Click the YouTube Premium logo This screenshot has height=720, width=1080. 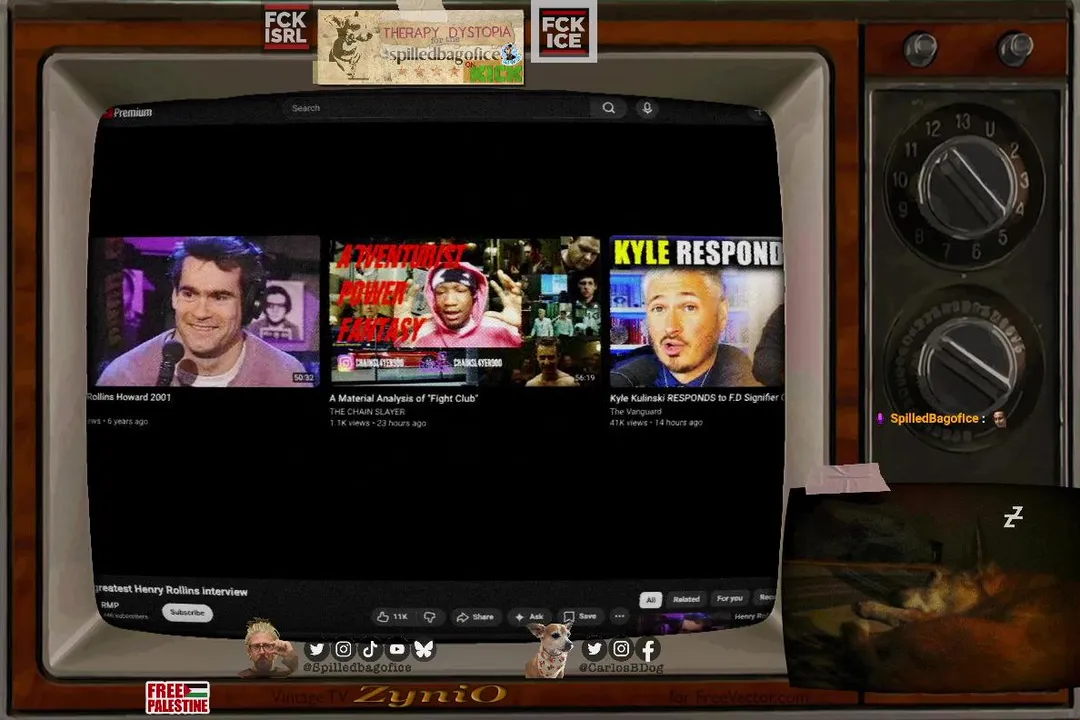click(128, 112)
